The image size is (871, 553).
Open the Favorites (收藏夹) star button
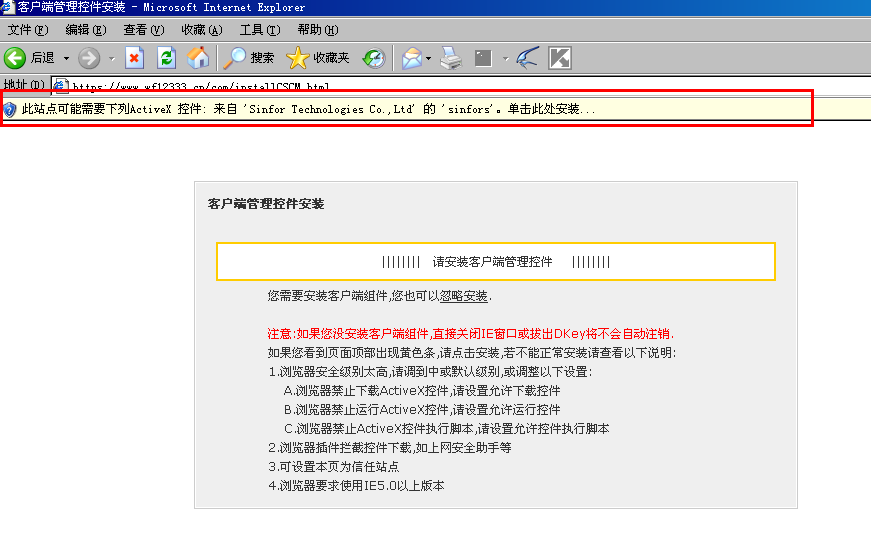click(318, 58)
